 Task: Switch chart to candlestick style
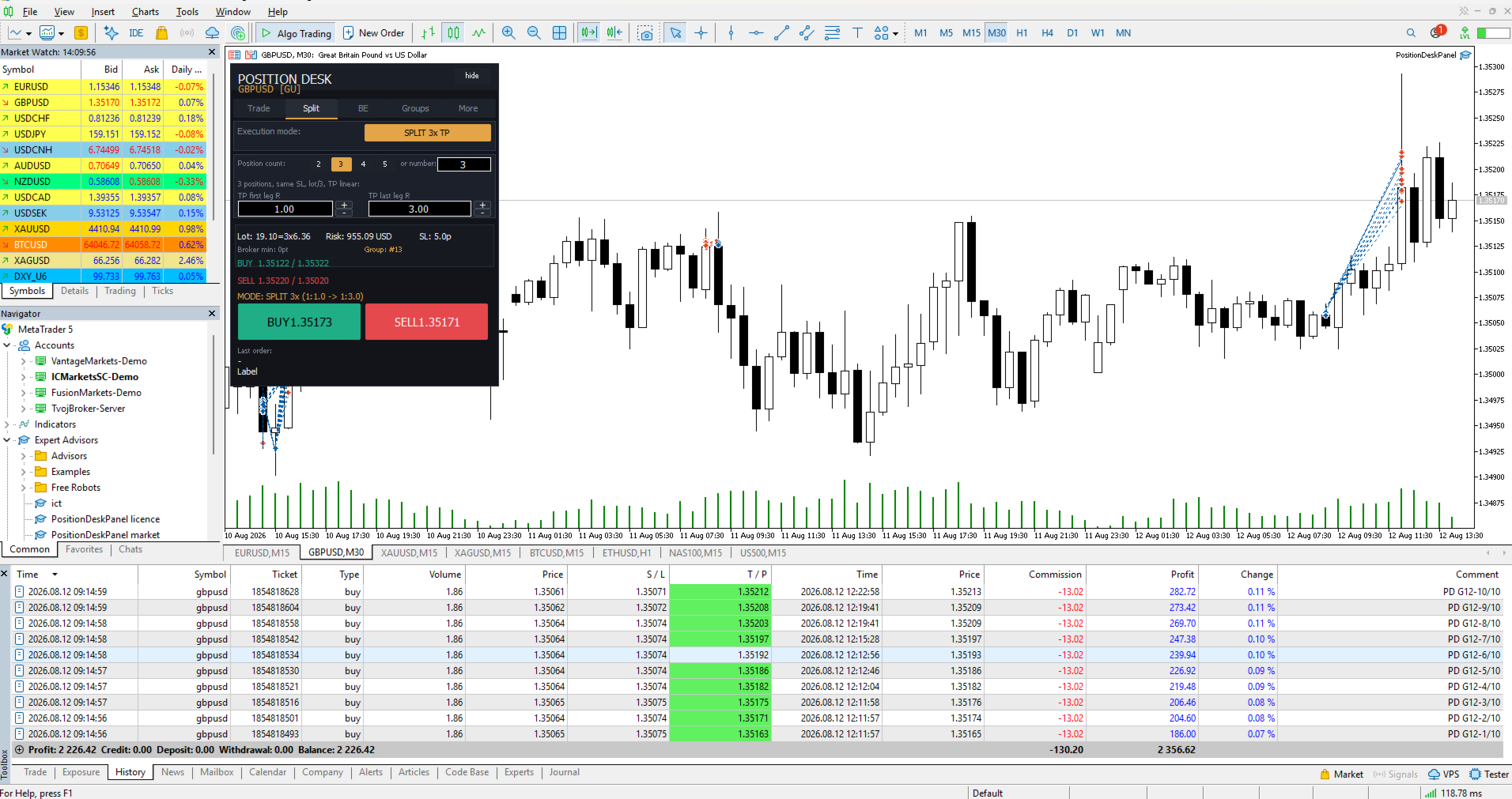click(x=453, y=33)
